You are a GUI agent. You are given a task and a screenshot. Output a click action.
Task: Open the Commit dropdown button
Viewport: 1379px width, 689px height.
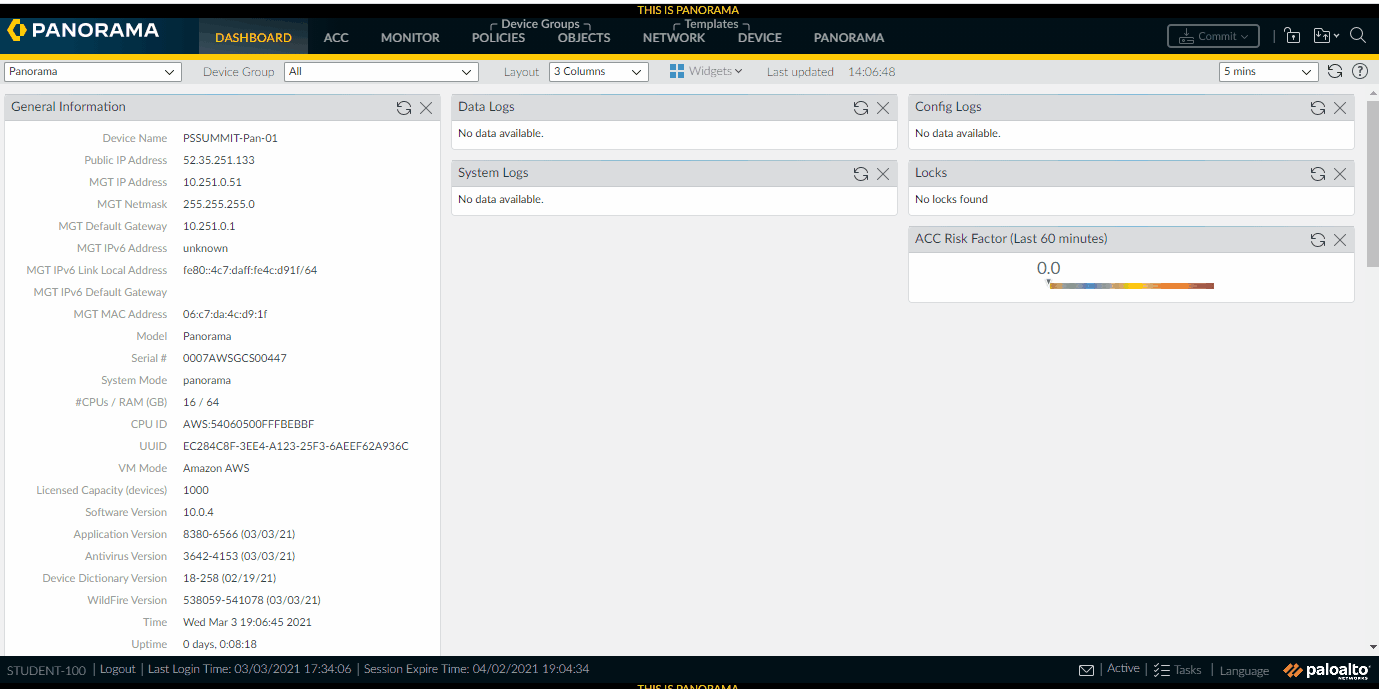click(x=1213, y=36)
